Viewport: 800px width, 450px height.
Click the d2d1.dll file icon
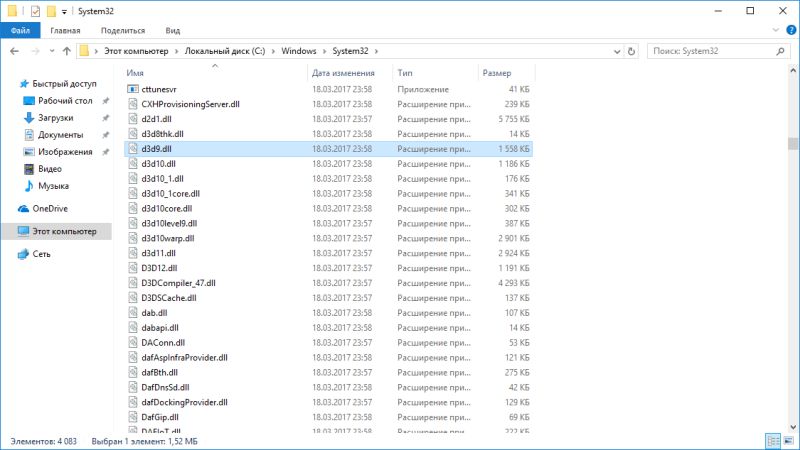pos(133,119)
